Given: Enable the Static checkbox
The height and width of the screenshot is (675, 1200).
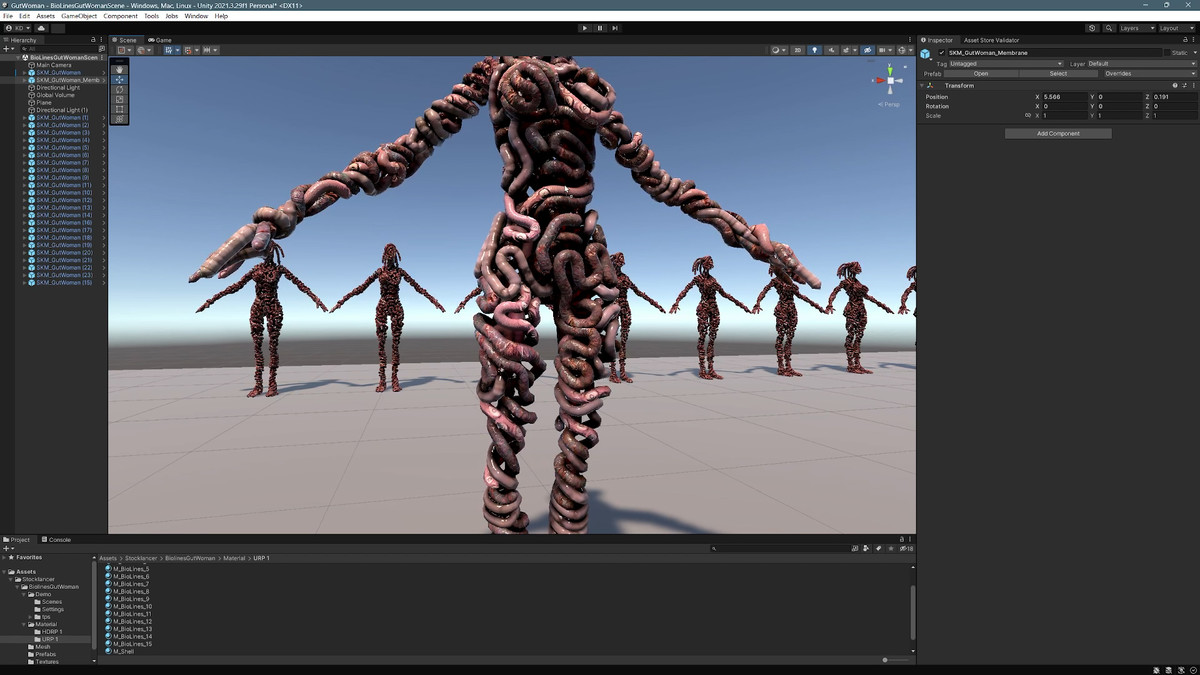Looking at the screenshot, I should 1166,53.
